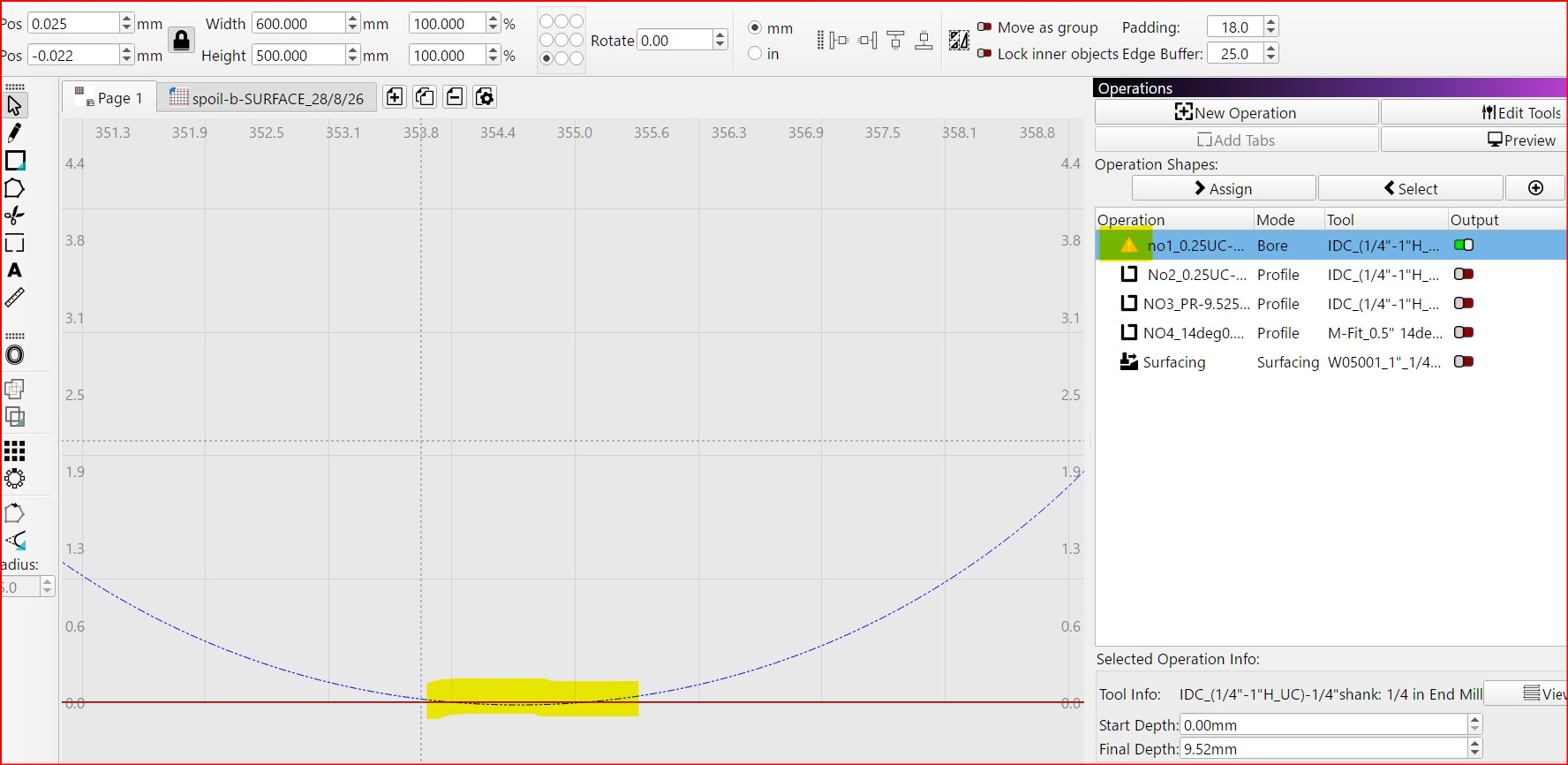Select the polygon shape tool
Image resolution: width=1568 pixels, height=765 pixels.
(14, 188)
